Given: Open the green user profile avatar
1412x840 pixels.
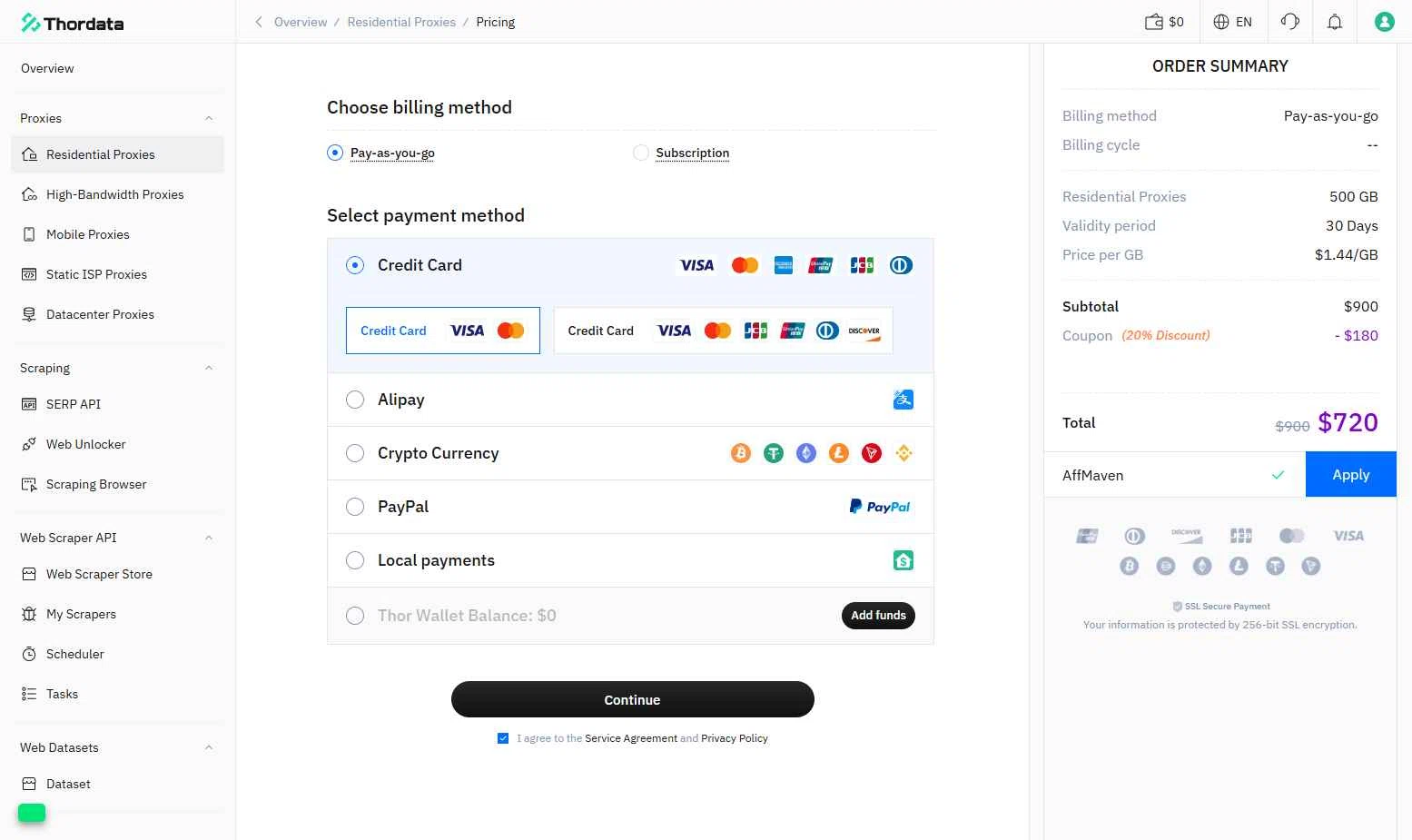Looking at the screenshot, I should 1384,22.
